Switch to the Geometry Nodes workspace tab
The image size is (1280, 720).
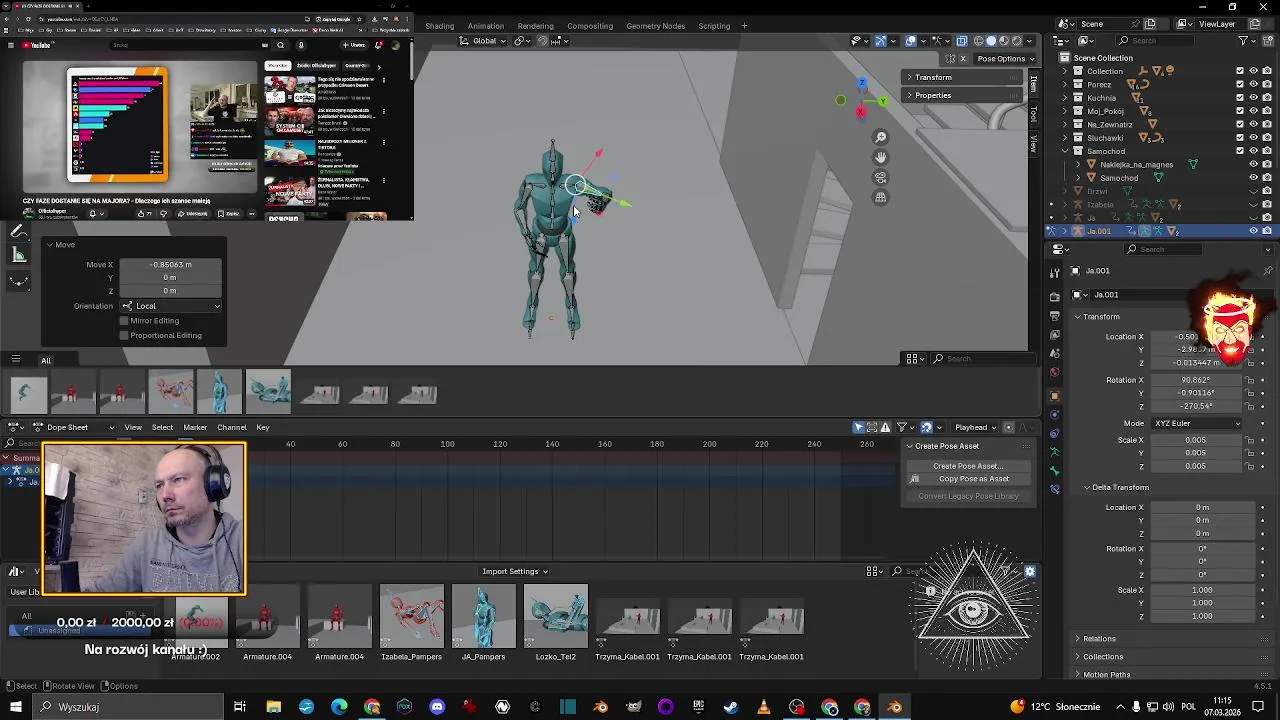(x=656, y=26)
